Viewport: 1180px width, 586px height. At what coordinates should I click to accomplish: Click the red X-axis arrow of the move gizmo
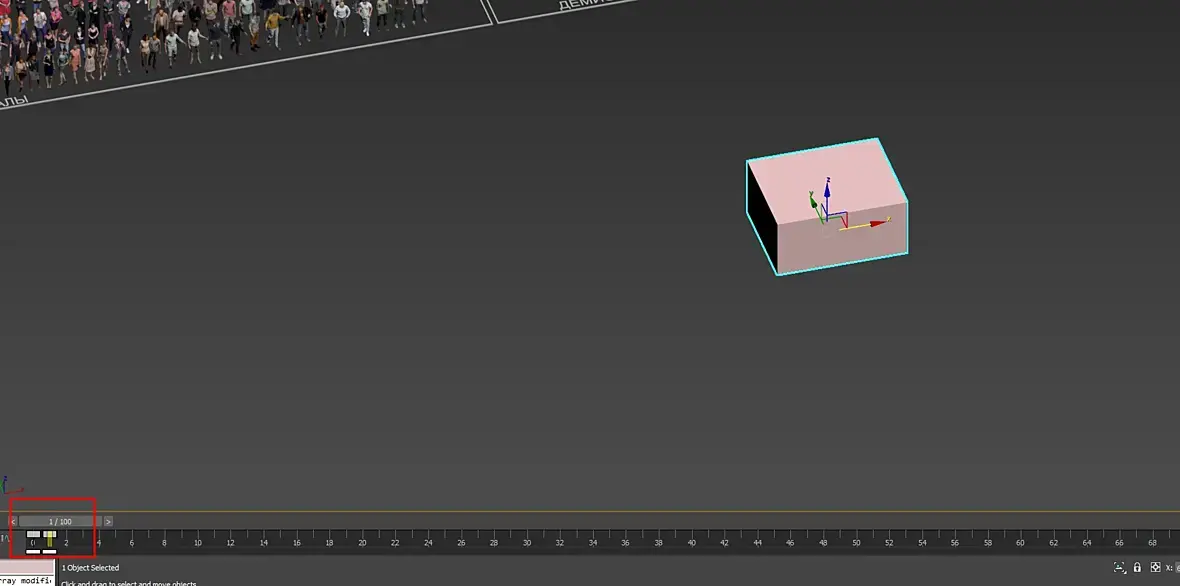point(877,223)
